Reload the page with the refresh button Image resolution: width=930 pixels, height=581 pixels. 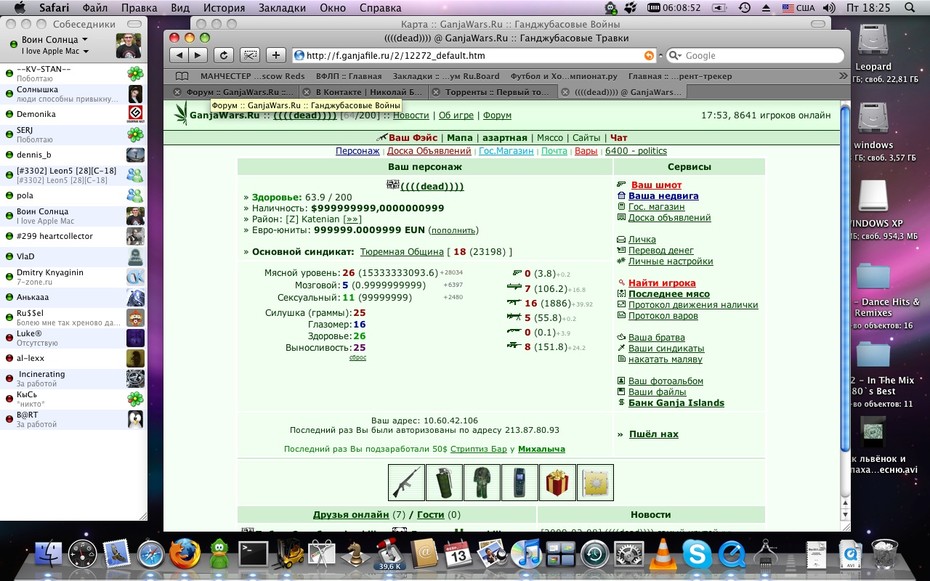tap(223, 55)
